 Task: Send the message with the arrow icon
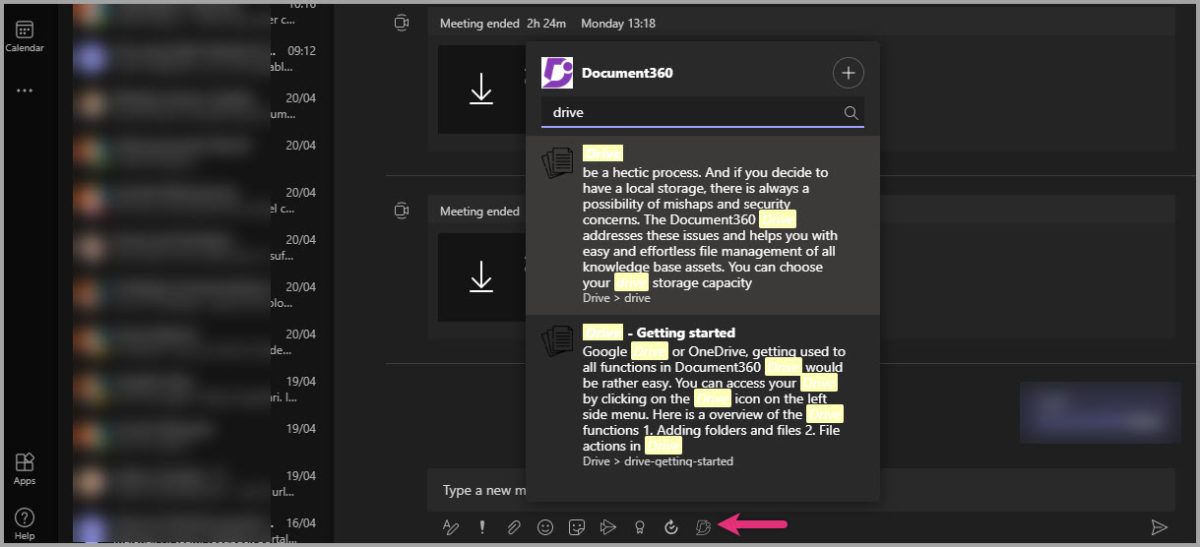(1159, 527)
